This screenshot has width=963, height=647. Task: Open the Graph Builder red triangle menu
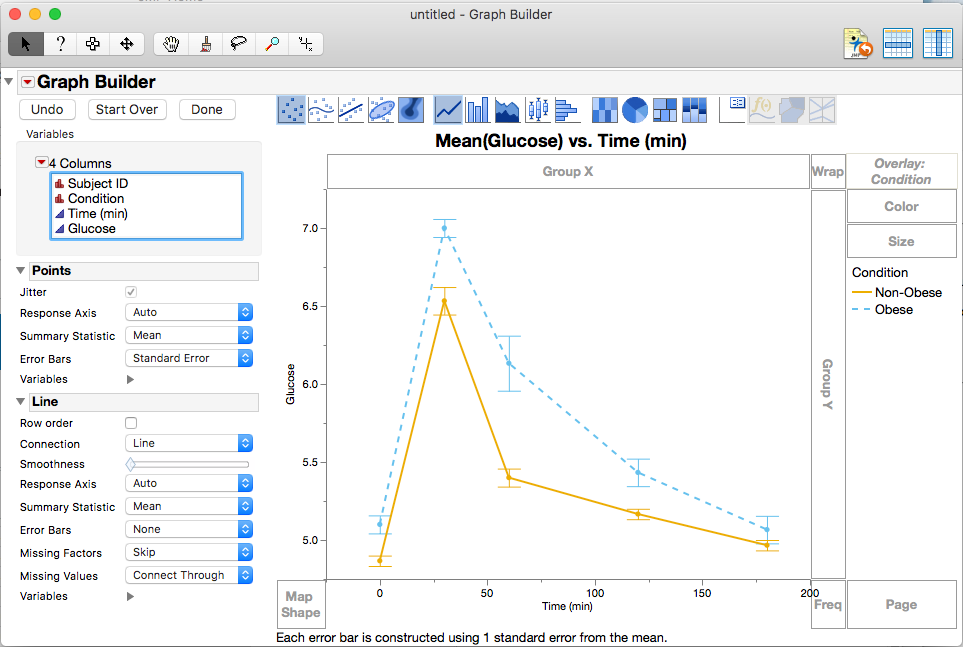point(28,82)
